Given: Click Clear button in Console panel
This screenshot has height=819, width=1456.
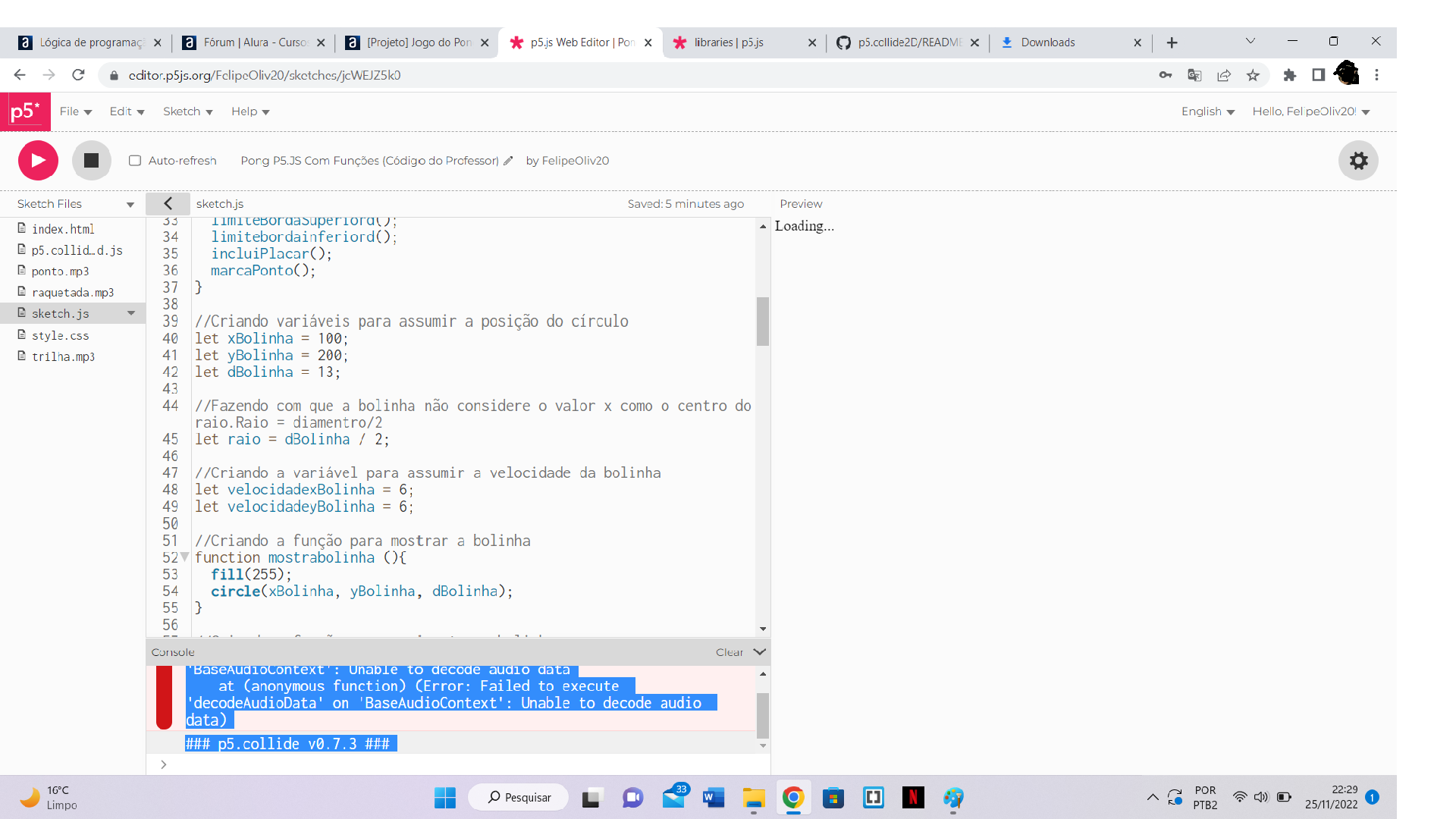Looking at the screenshot, I should [727, 651].
